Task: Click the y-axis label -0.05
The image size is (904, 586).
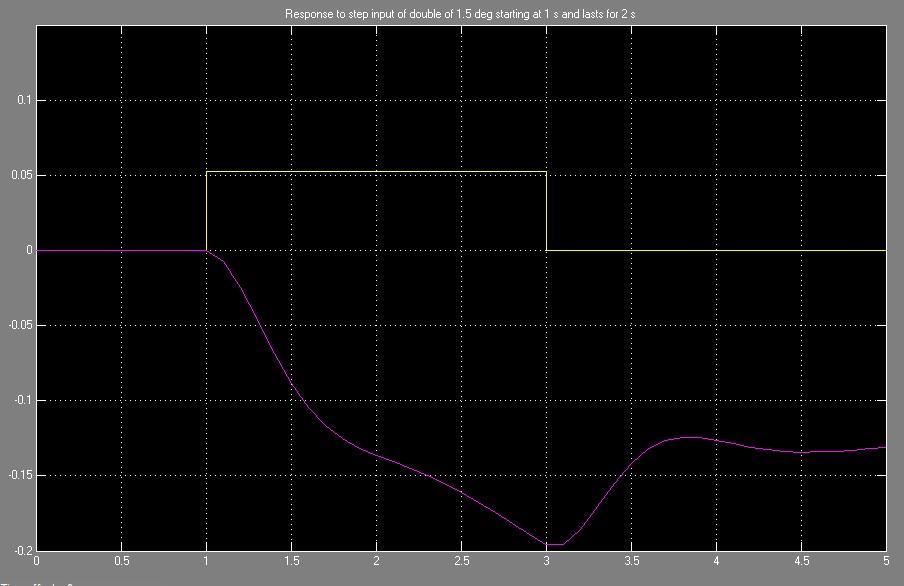Action: [x=20, y=326]
